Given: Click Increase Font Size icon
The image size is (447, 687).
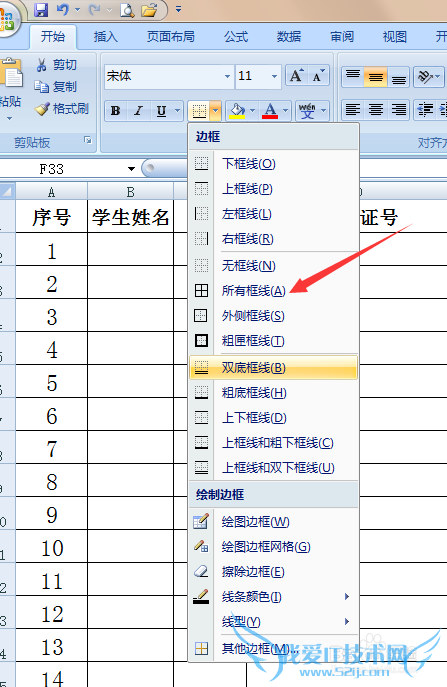Looking at the screenshot, I should tap(297, 76).
